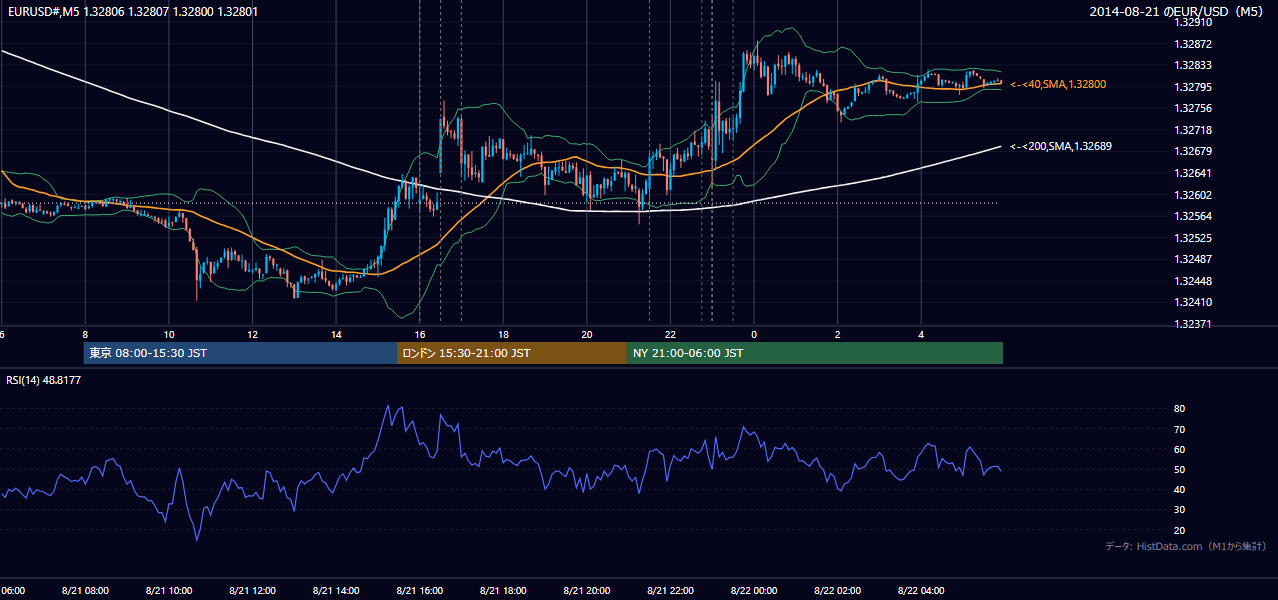This screenshot has width=1278, height=600.
Task: Click the 40,SMA,1.32800 orange label
Action: tap(1058, 85)
